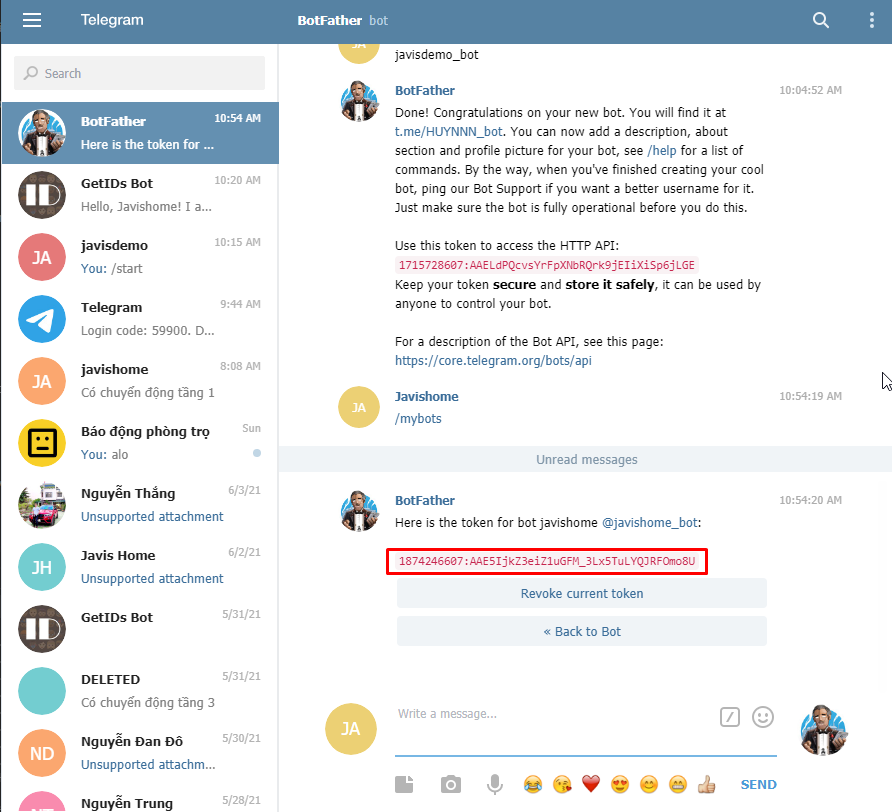Open the hamburger main menu
The height and width of the screenshot is (812, 892).
[32, 20]
